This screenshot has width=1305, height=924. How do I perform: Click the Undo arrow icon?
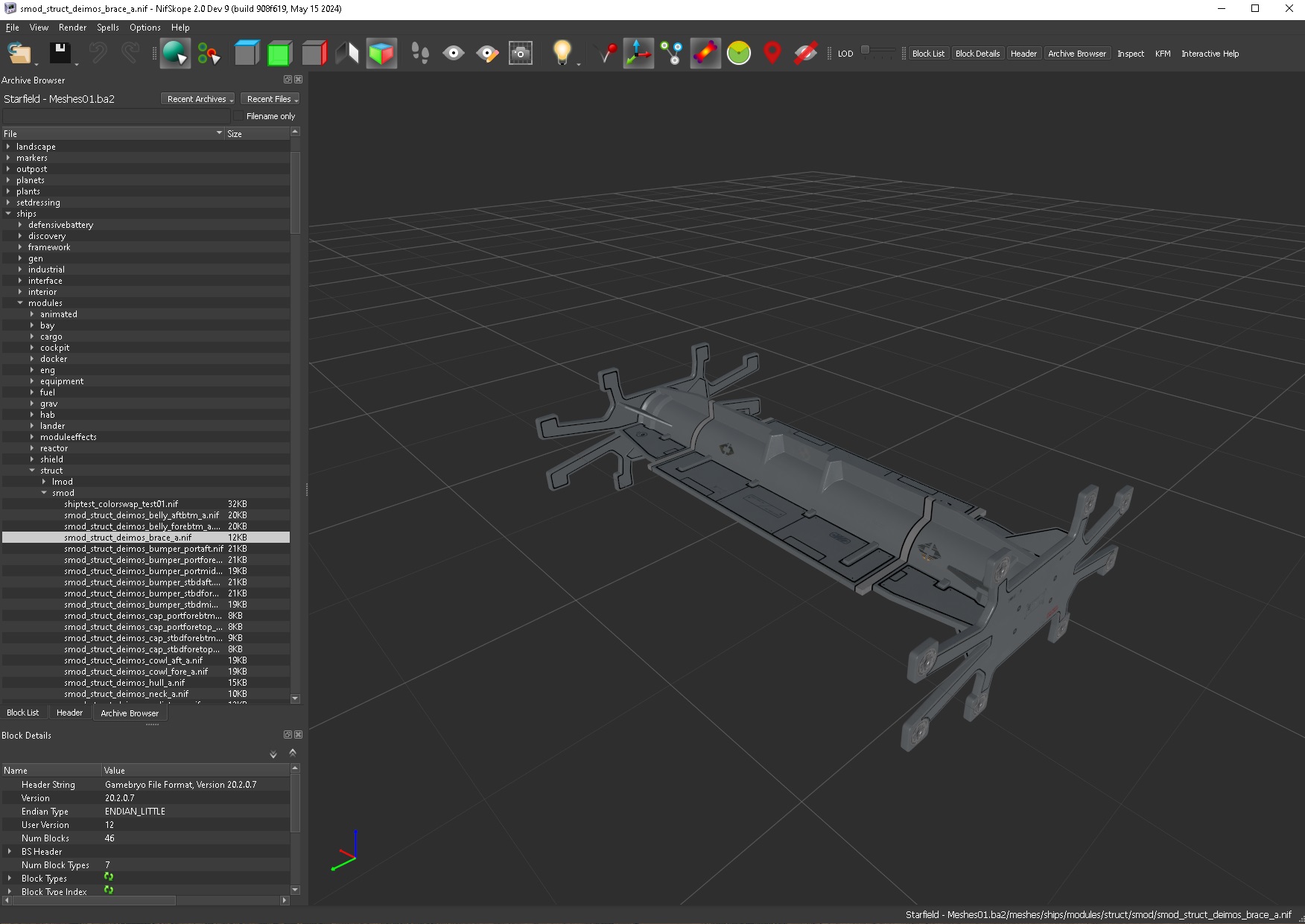pyautogui.click(x=98, y=53)
